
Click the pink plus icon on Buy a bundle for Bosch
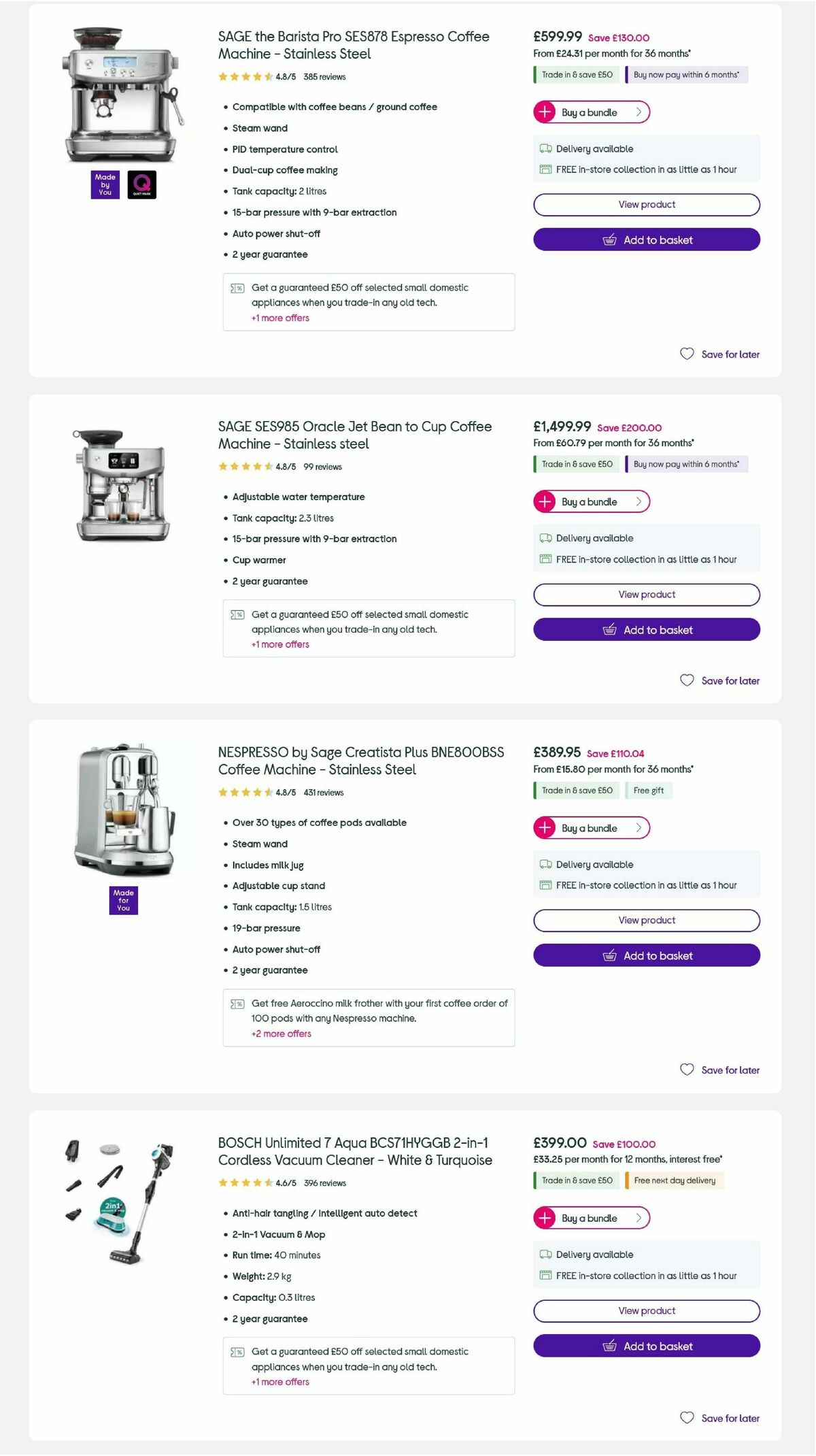point(545,1218)
